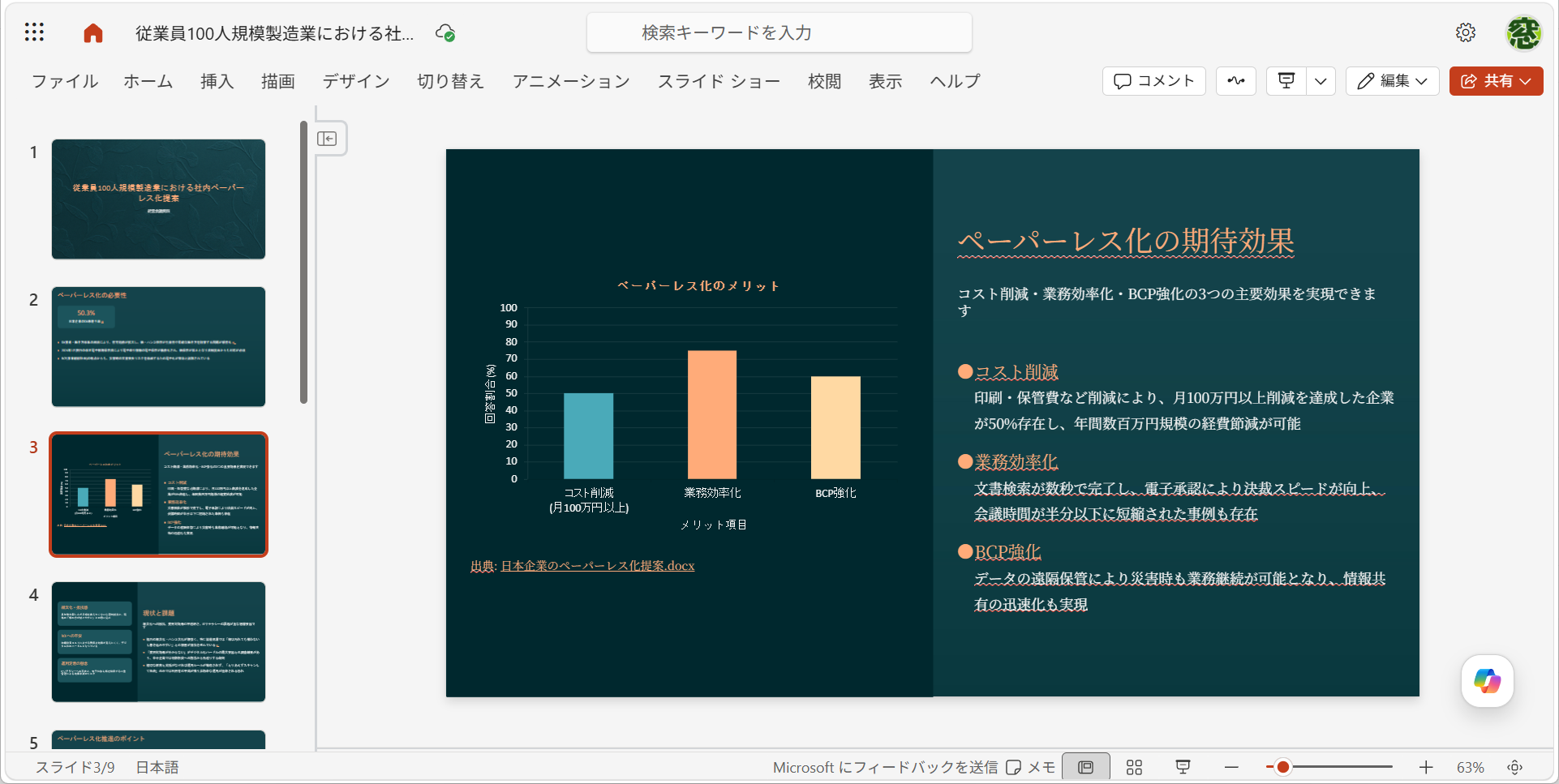The image size is (1559, 784).
Task: Start slide show from status bar
Action: [1183, 767]
